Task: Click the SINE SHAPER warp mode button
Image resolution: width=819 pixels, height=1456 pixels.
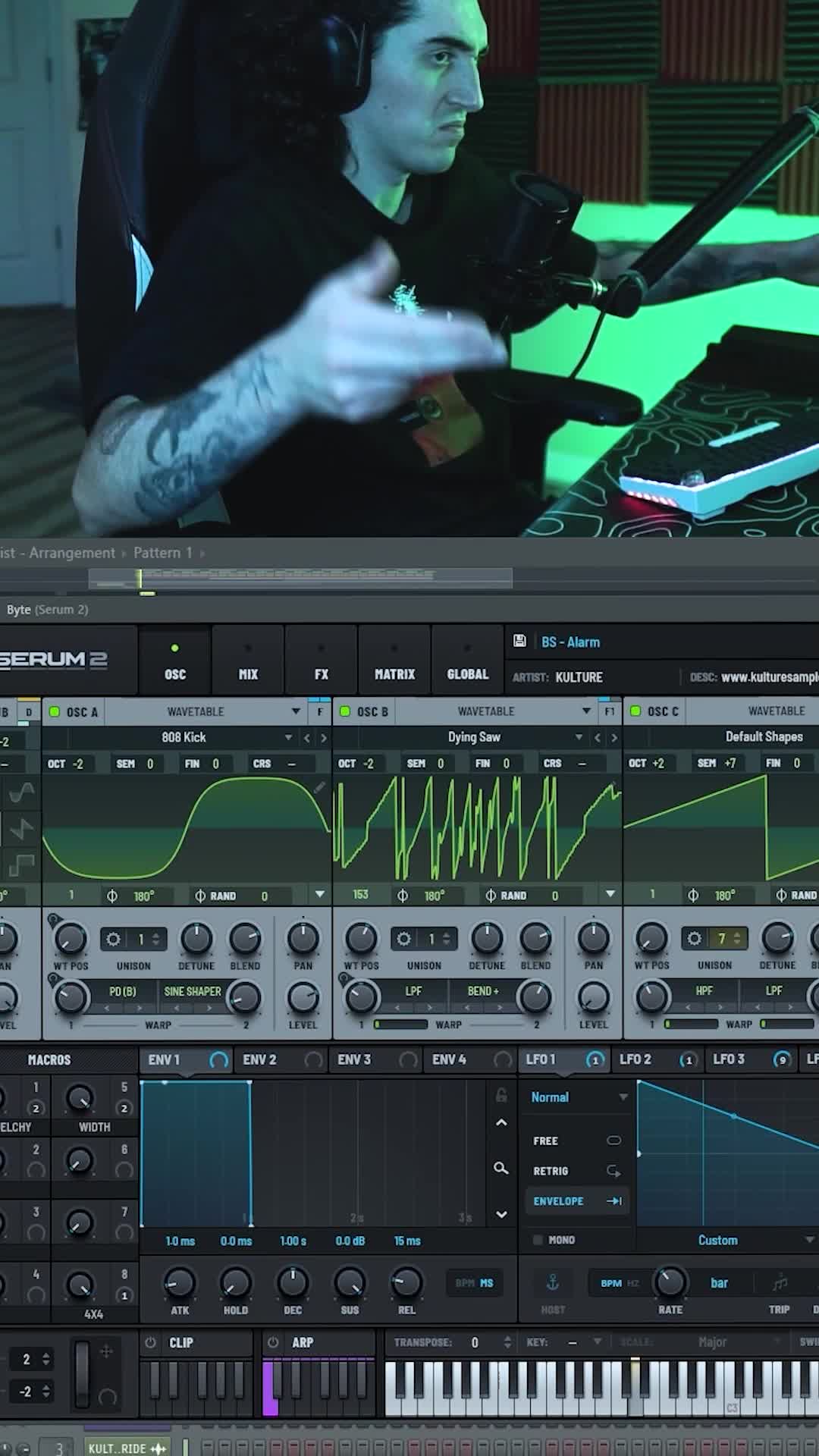Action: pos(193,991)
